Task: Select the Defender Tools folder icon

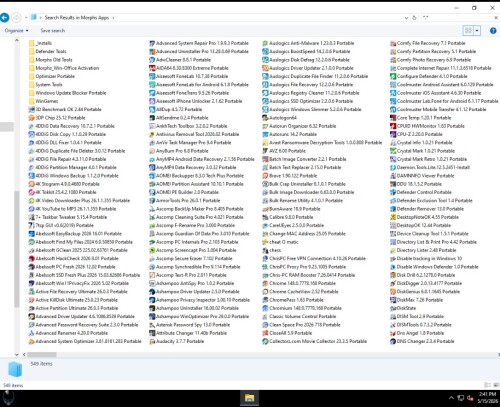Action: point(32,51)
